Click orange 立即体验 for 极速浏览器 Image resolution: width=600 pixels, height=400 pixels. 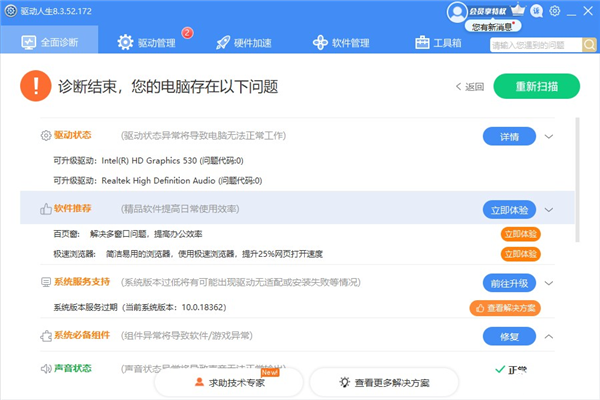(x=520, y=254)
